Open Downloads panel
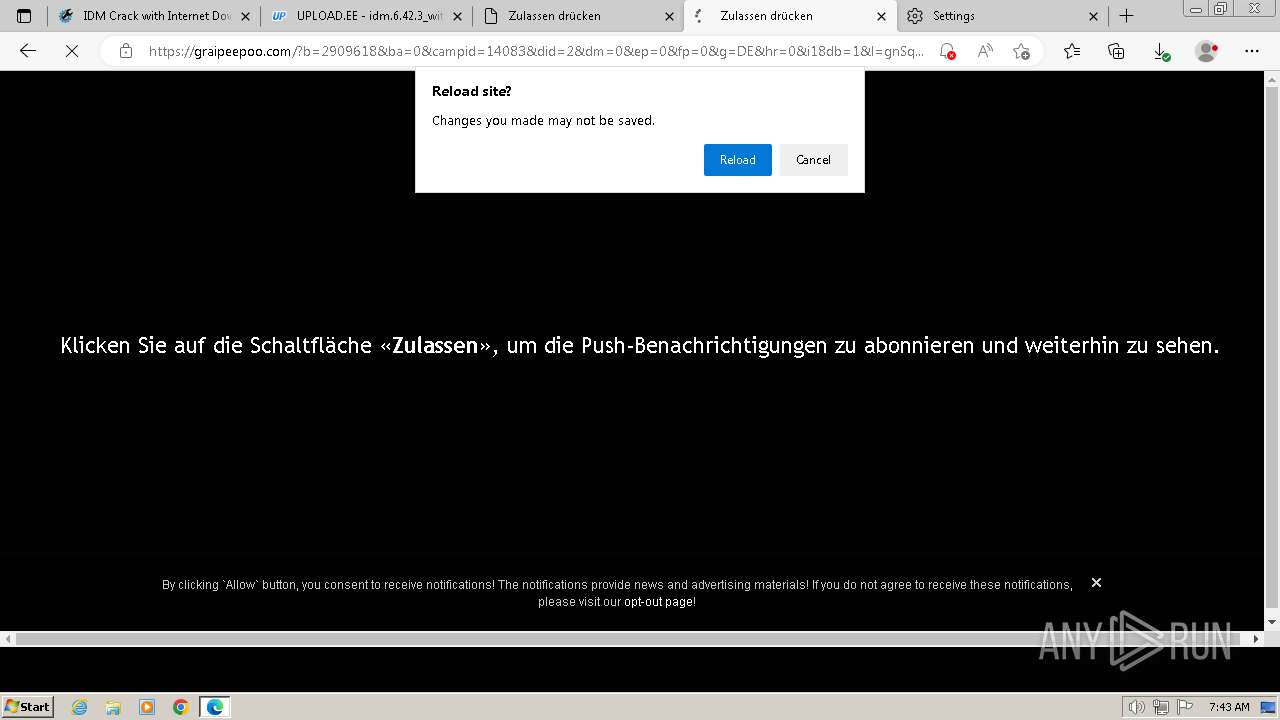Image resolution: width=1280 pixels, height=720 pixels. (1161, 51)
